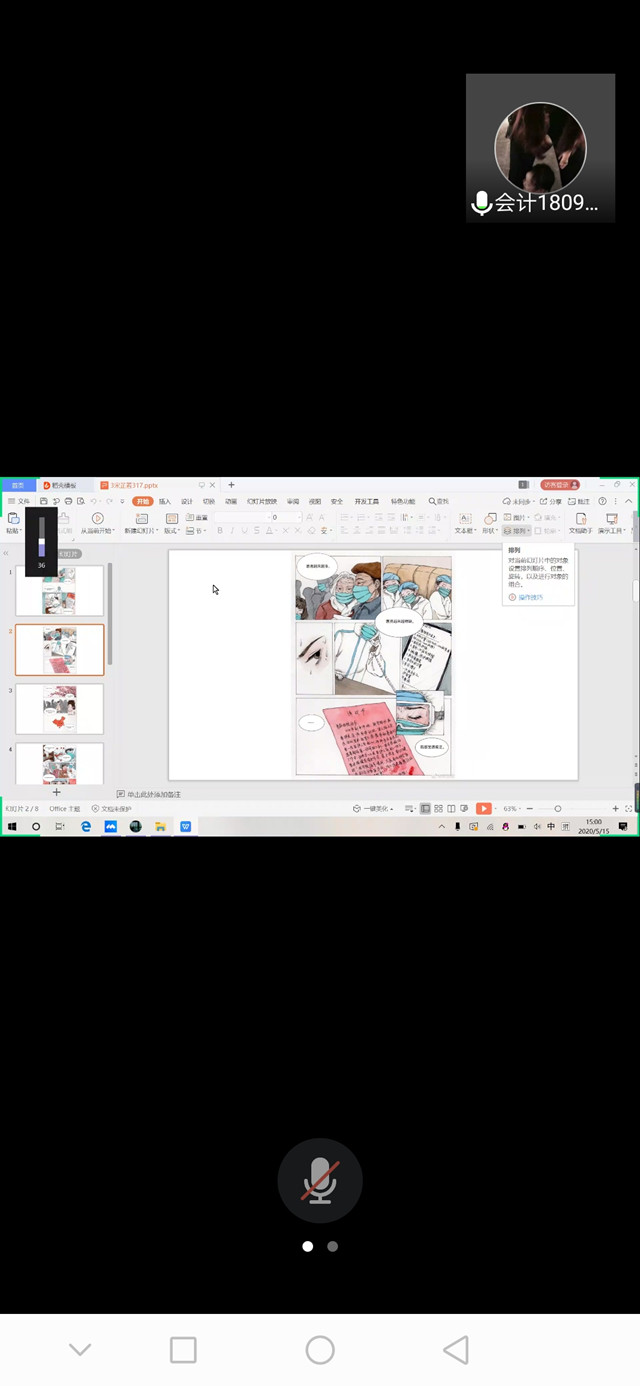Switch to normal view in status bar
Image resolution: width=640 pixels, height=1386 pixels.
(425, 808)
